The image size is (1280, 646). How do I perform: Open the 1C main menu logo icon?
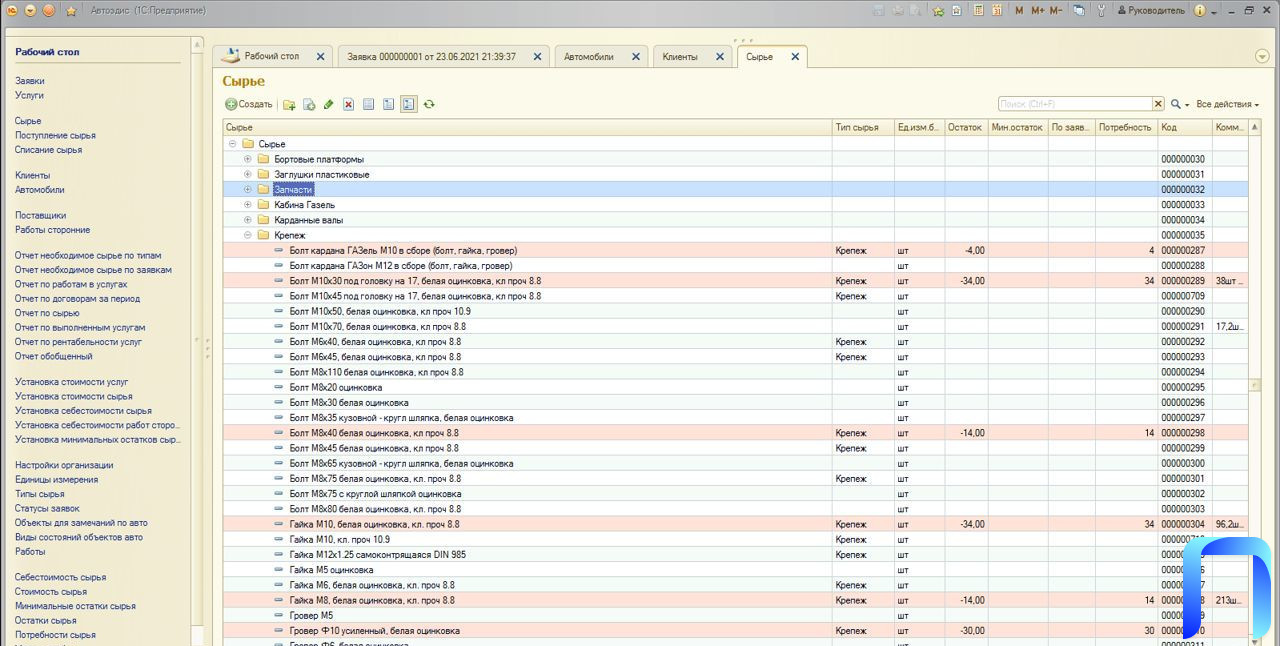point(12,10)
